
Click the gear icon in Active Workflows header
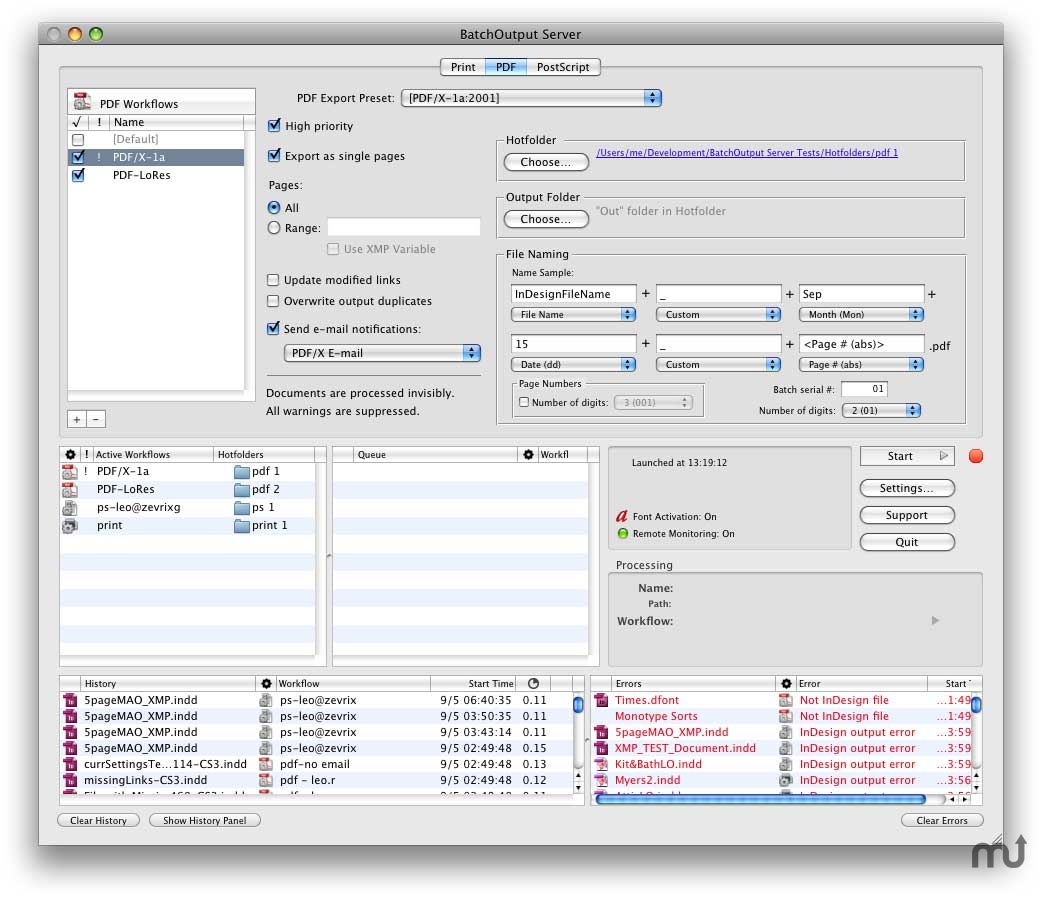pos(70,455)
